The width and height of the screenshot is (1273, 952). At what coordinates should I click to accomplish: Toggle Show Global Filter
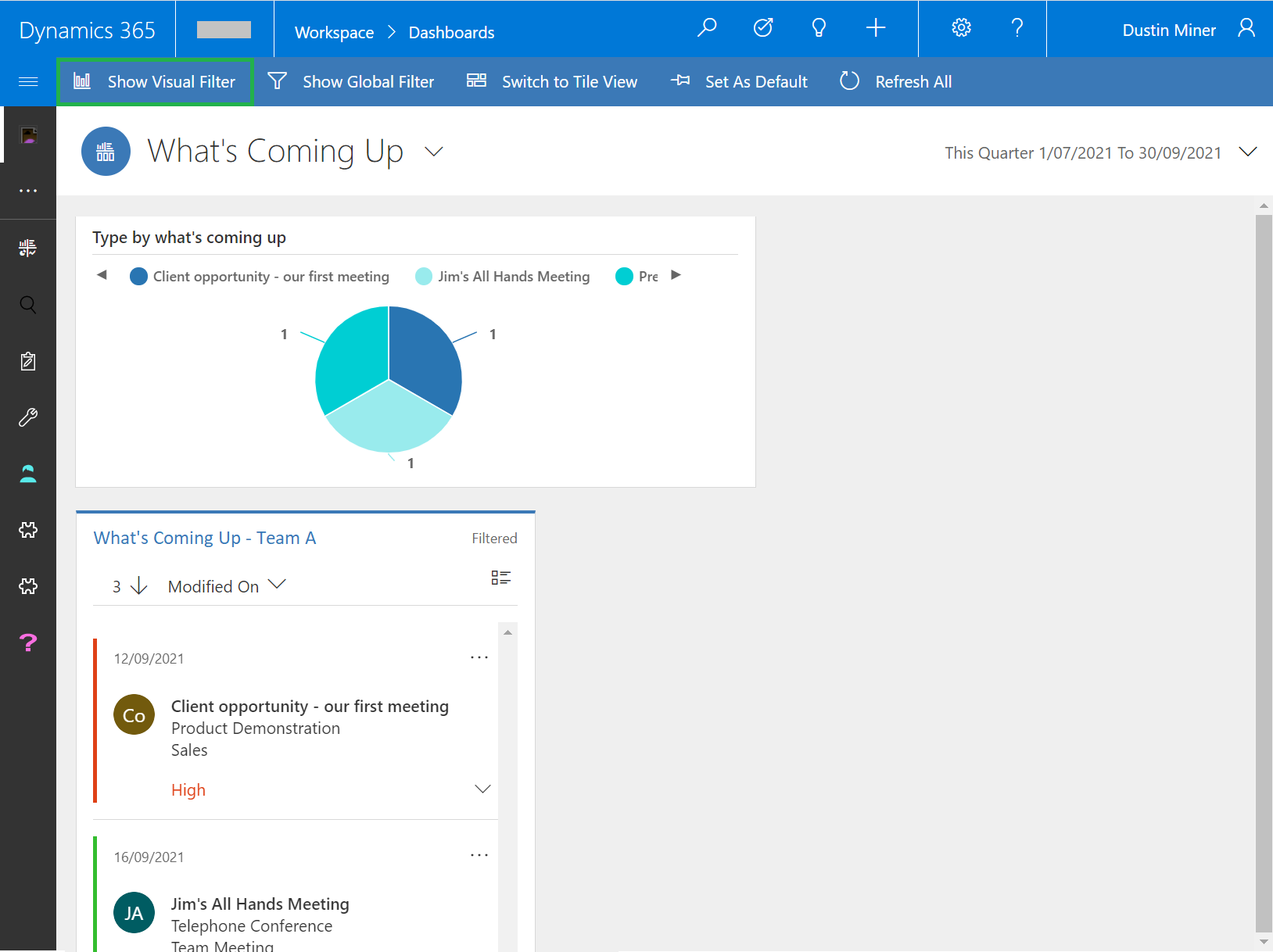pyautogui.click(x=351, y=81)
